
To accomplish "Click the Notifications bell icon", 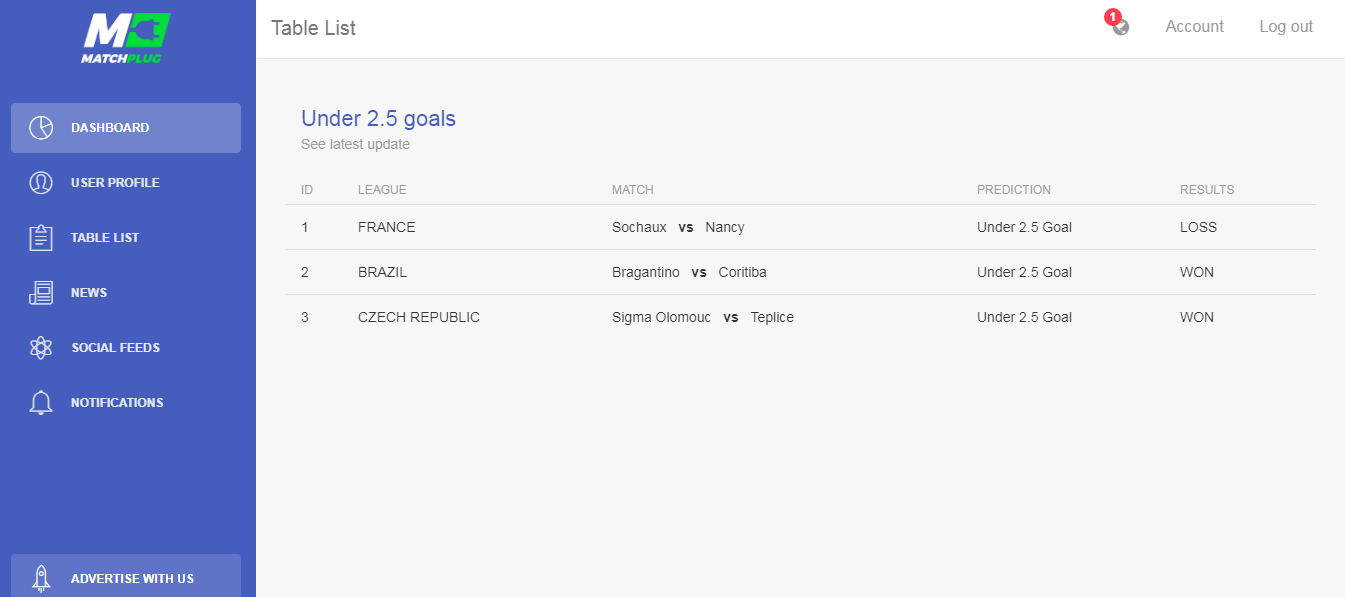I will (x=41, y=403).
